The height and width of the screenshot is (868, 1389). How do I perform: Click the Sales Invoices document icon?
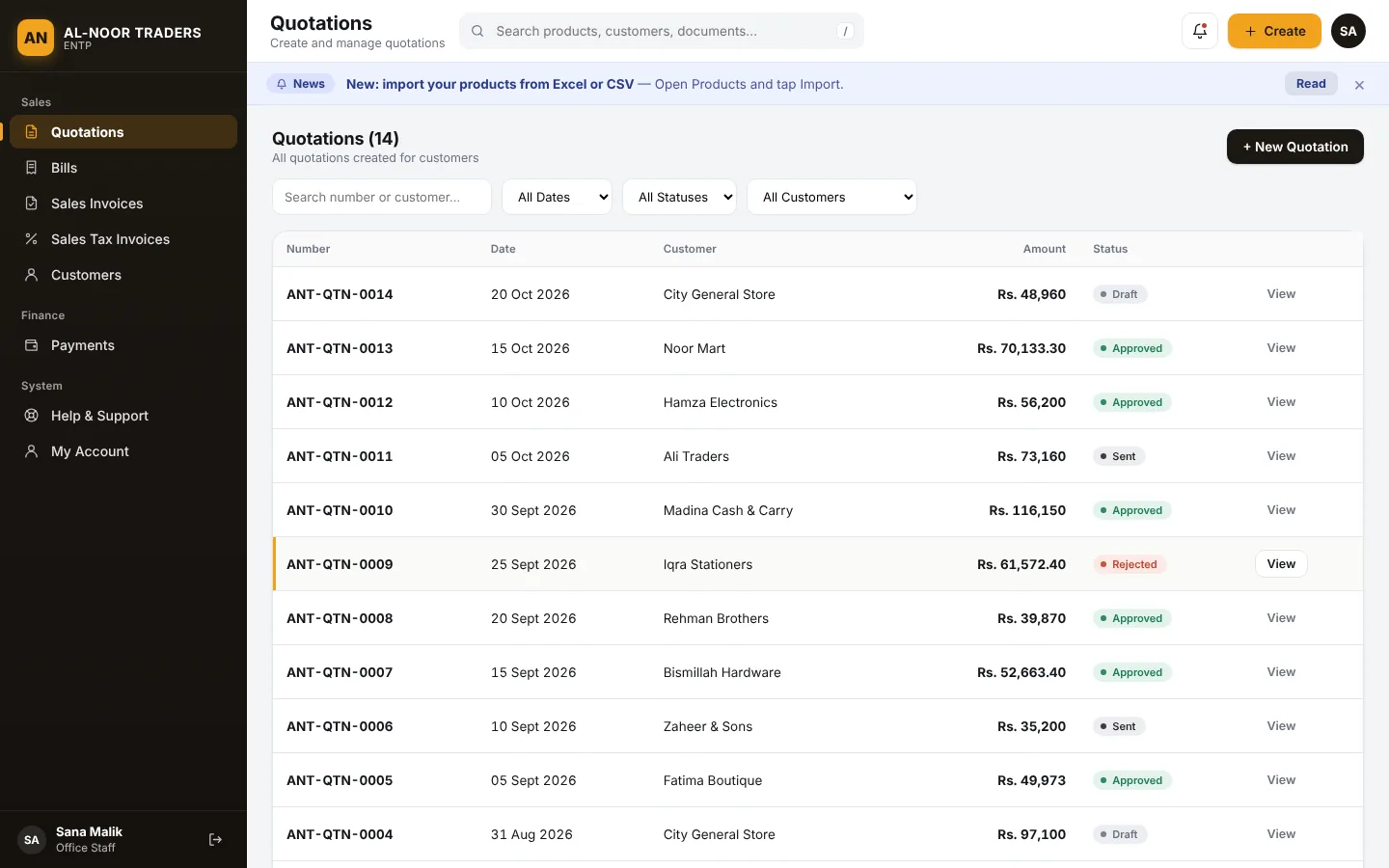click(31, 203)
